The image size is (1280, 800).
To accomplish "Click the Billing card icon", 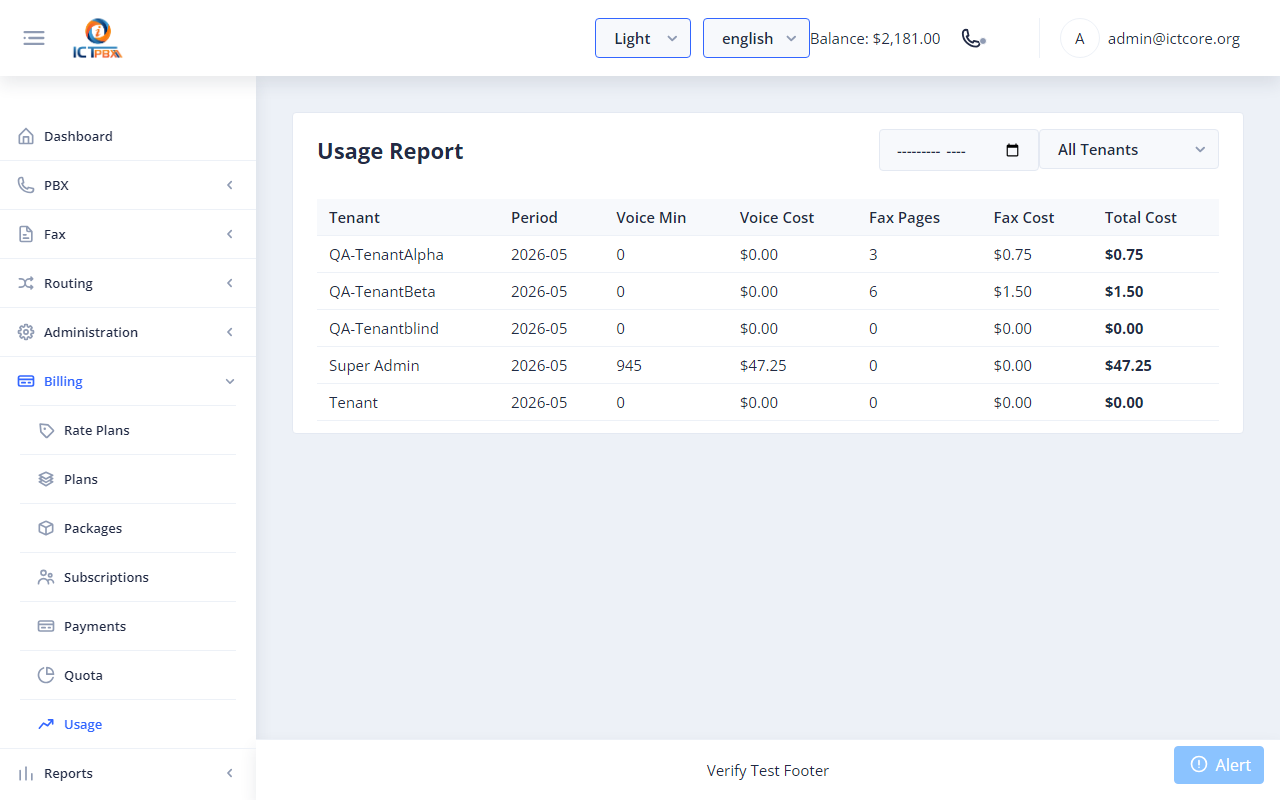I will click(x=26, y=381).
